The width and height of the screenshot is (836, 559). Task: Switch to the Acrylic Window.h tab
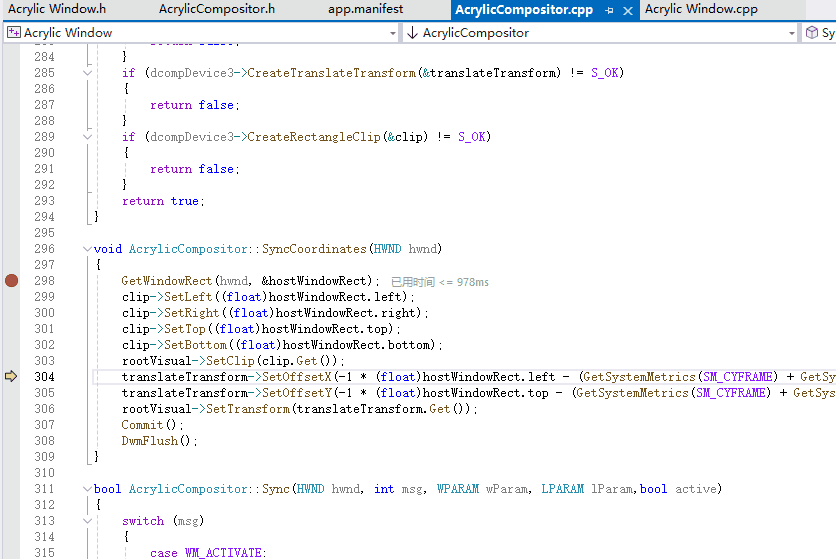57,9
